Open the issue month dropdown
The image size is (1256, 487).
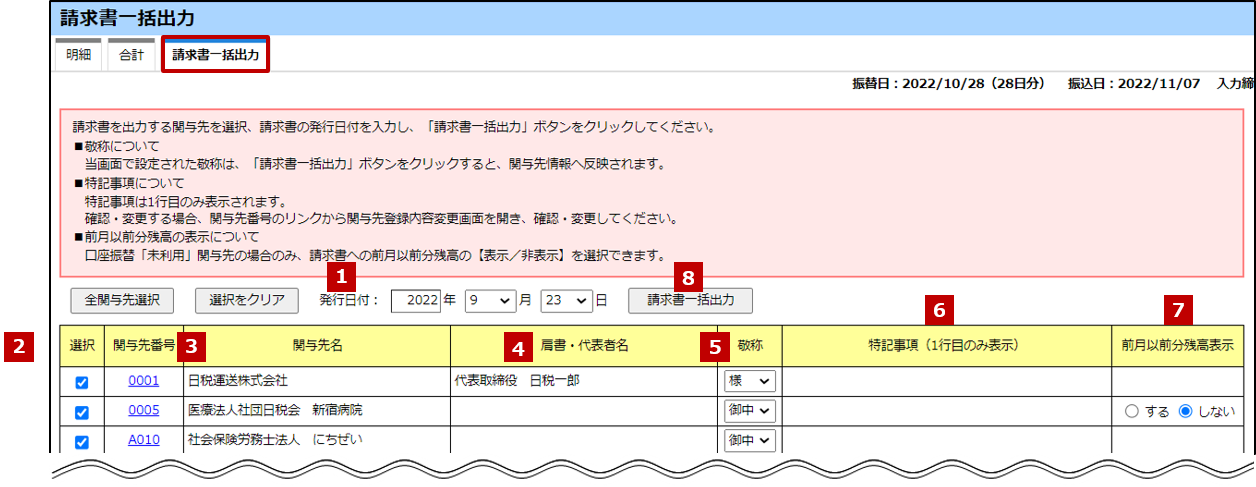490,300
